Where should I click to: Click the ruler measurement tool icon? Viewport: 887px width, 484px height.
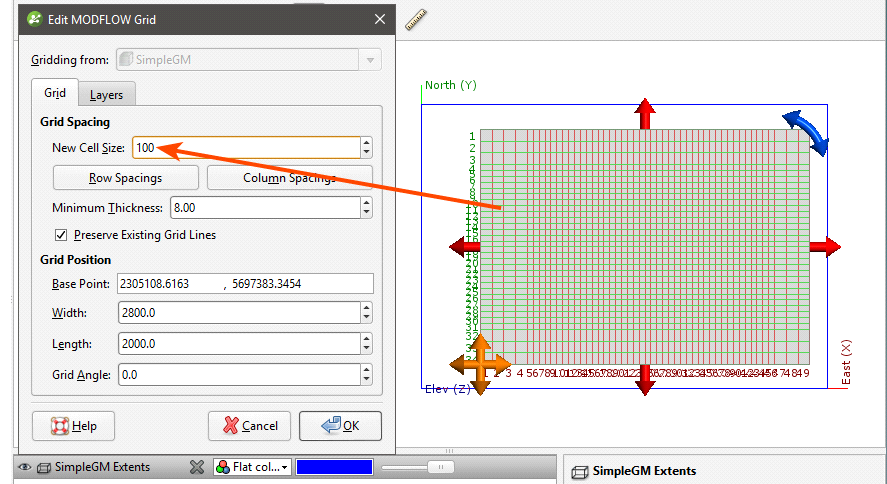(x=416, y=19)
